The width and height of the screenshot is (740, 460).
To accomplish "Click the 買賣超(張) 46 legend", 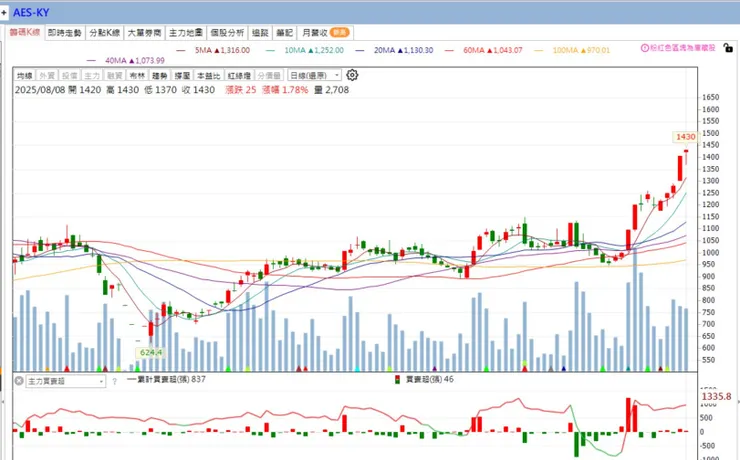I will click(x=424, y=379).
